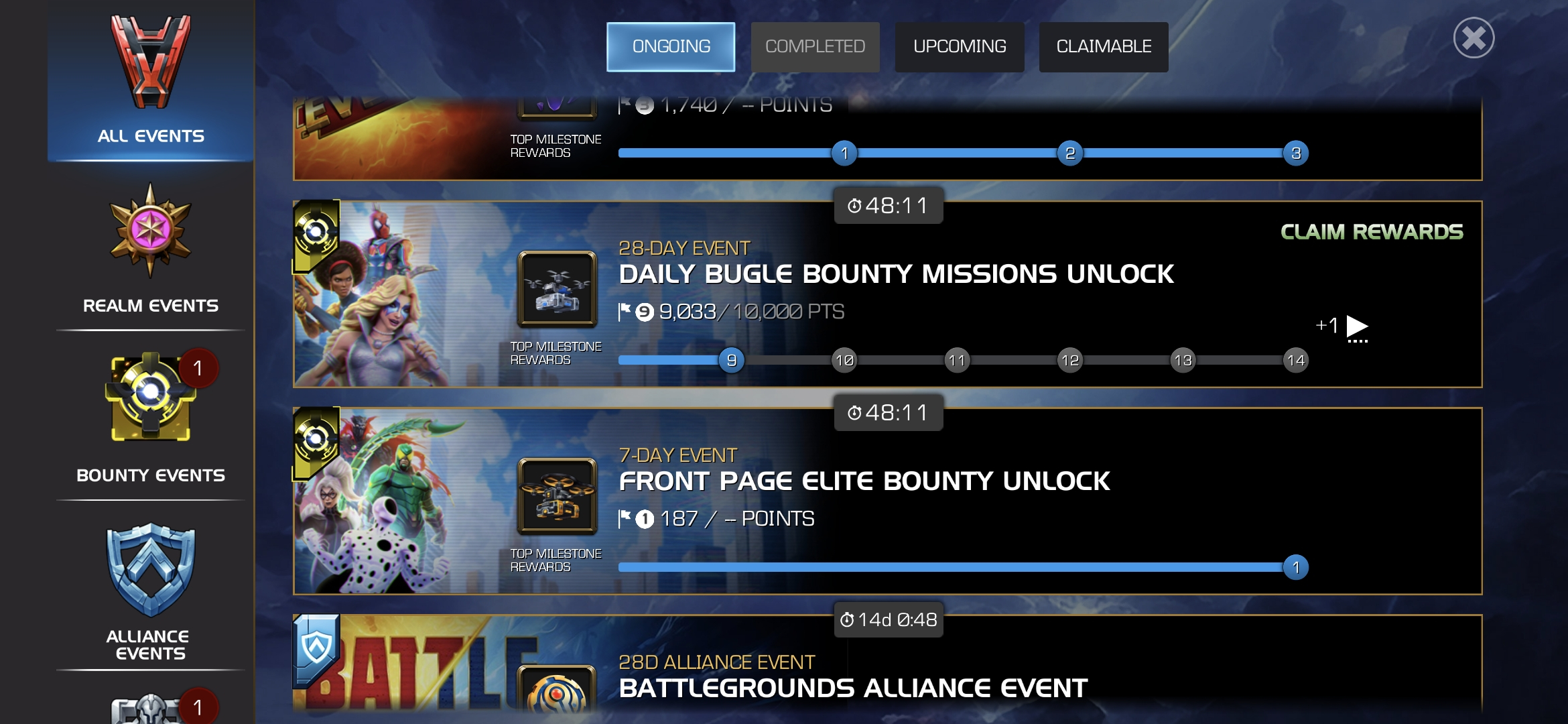Screen dimensions: 1568x724
Task: Click milestone 2 on top event bar
Action: [x=1070, y=154]
